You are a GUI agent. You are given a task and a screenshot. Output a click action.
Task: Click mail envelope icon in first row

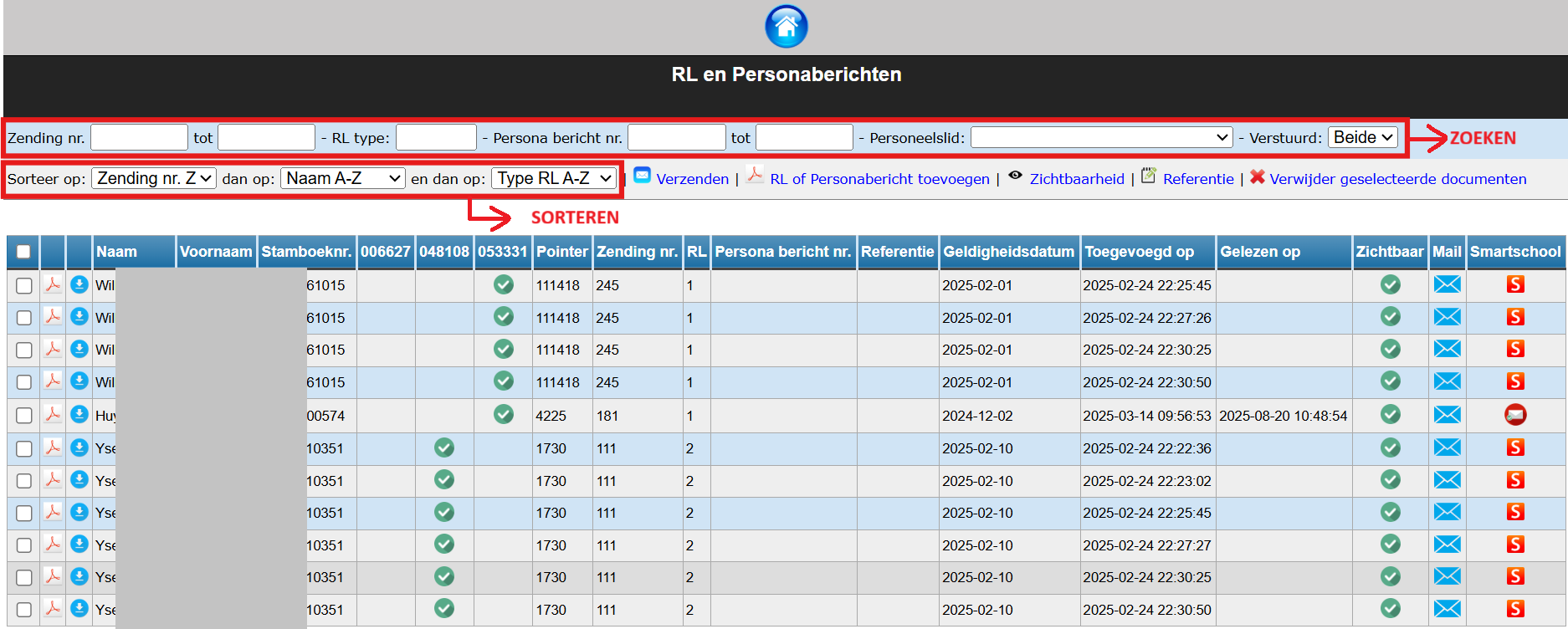1447,285
